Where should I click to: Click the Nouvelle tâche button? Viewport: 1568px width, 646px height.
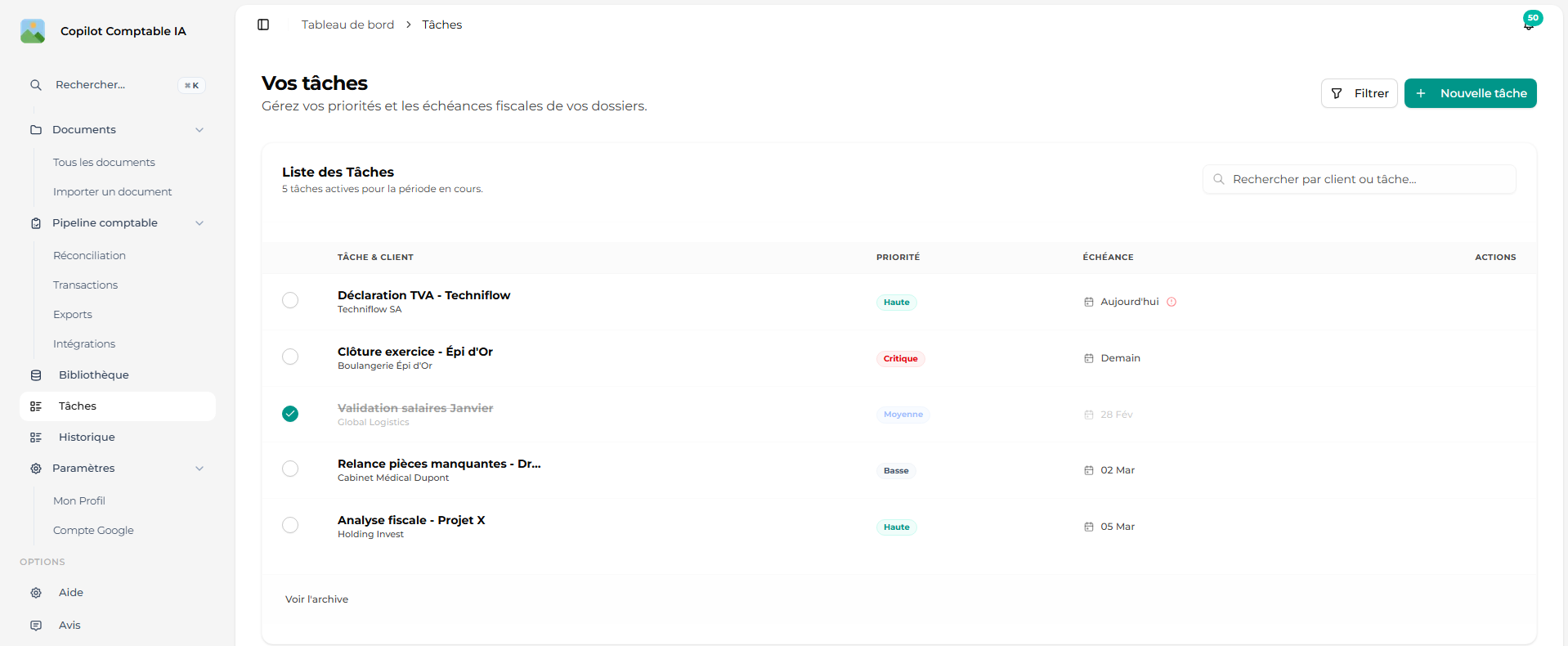[x=1470, y=93]
